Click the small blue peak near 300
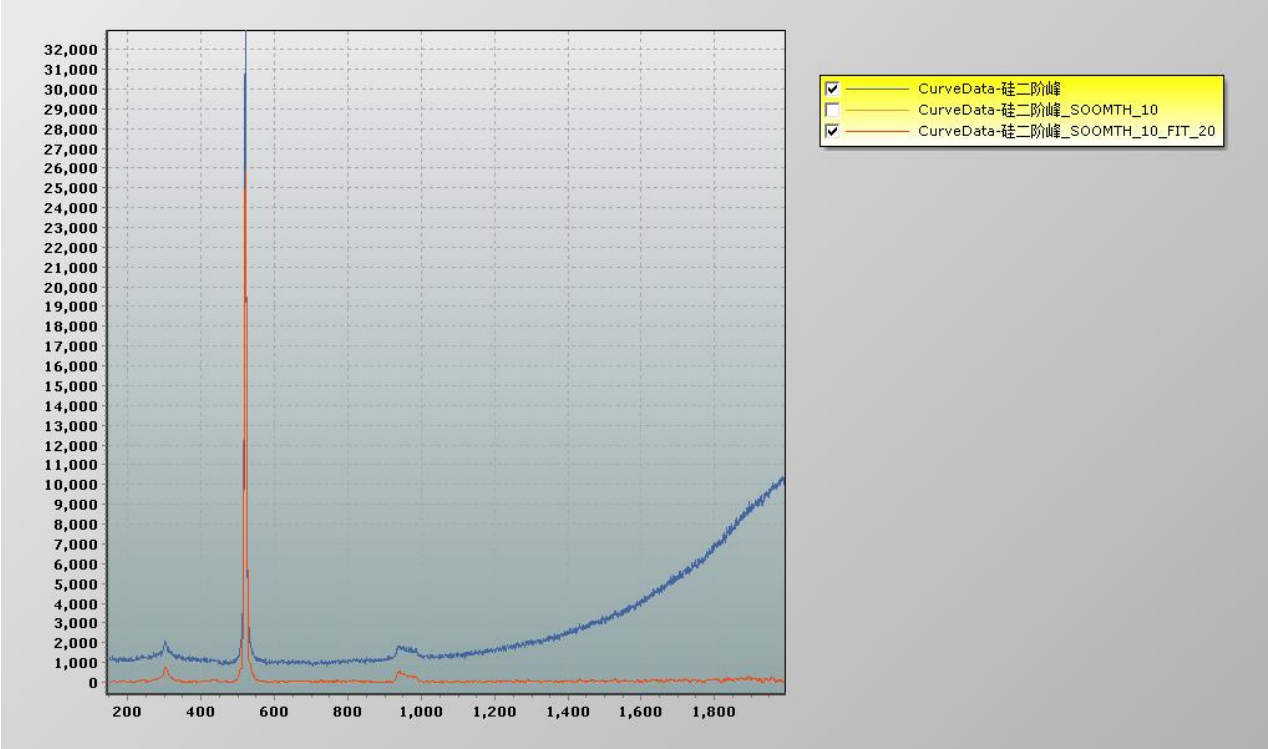The image size is (1268, 749). 165,644
